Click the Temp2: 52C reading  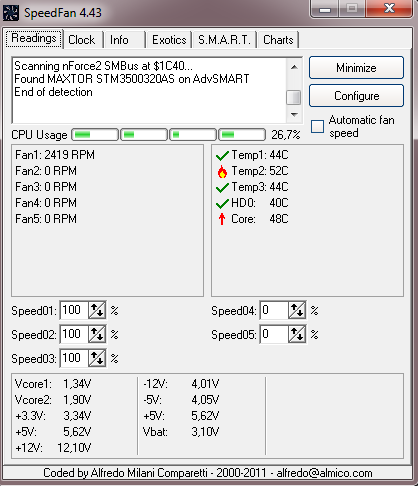[260, 171]
